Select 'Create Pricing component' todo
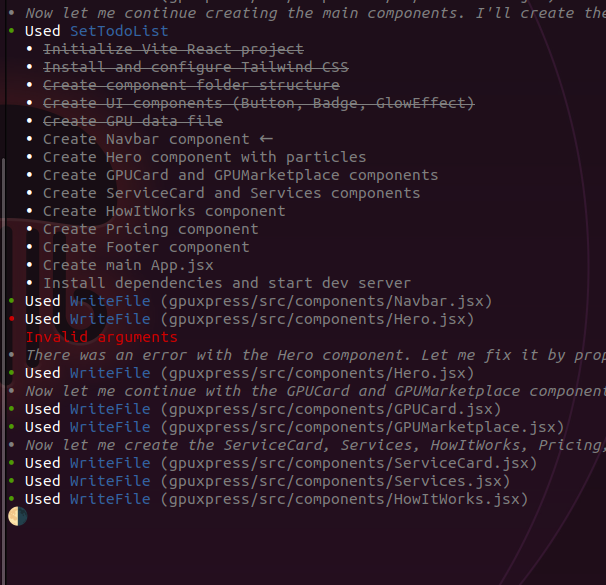 pos(151,229)
